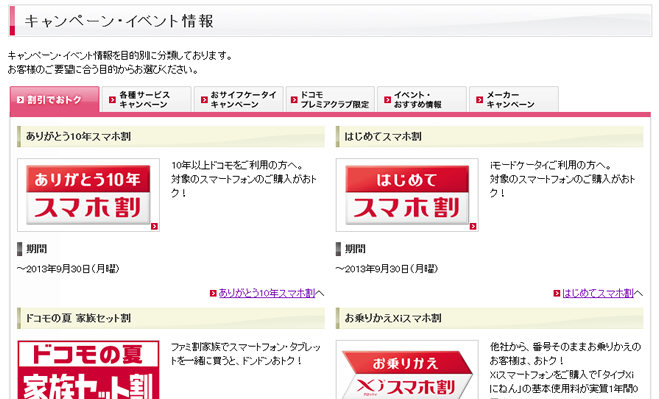Open the メーカーキャンペーン tab
The width and height of the screenshot is (659, 399).
pyautogui.click(x=514, y=100)
